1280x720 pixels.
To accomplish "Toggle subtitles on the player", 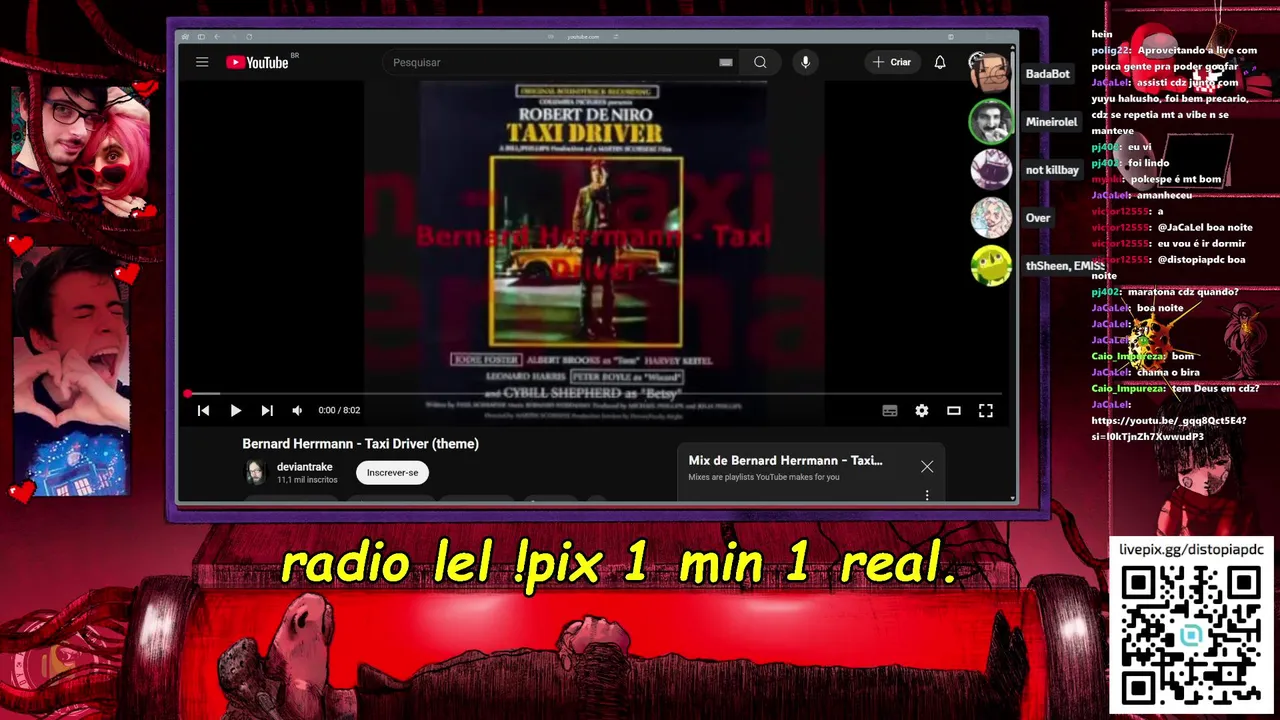I will 890,410.
